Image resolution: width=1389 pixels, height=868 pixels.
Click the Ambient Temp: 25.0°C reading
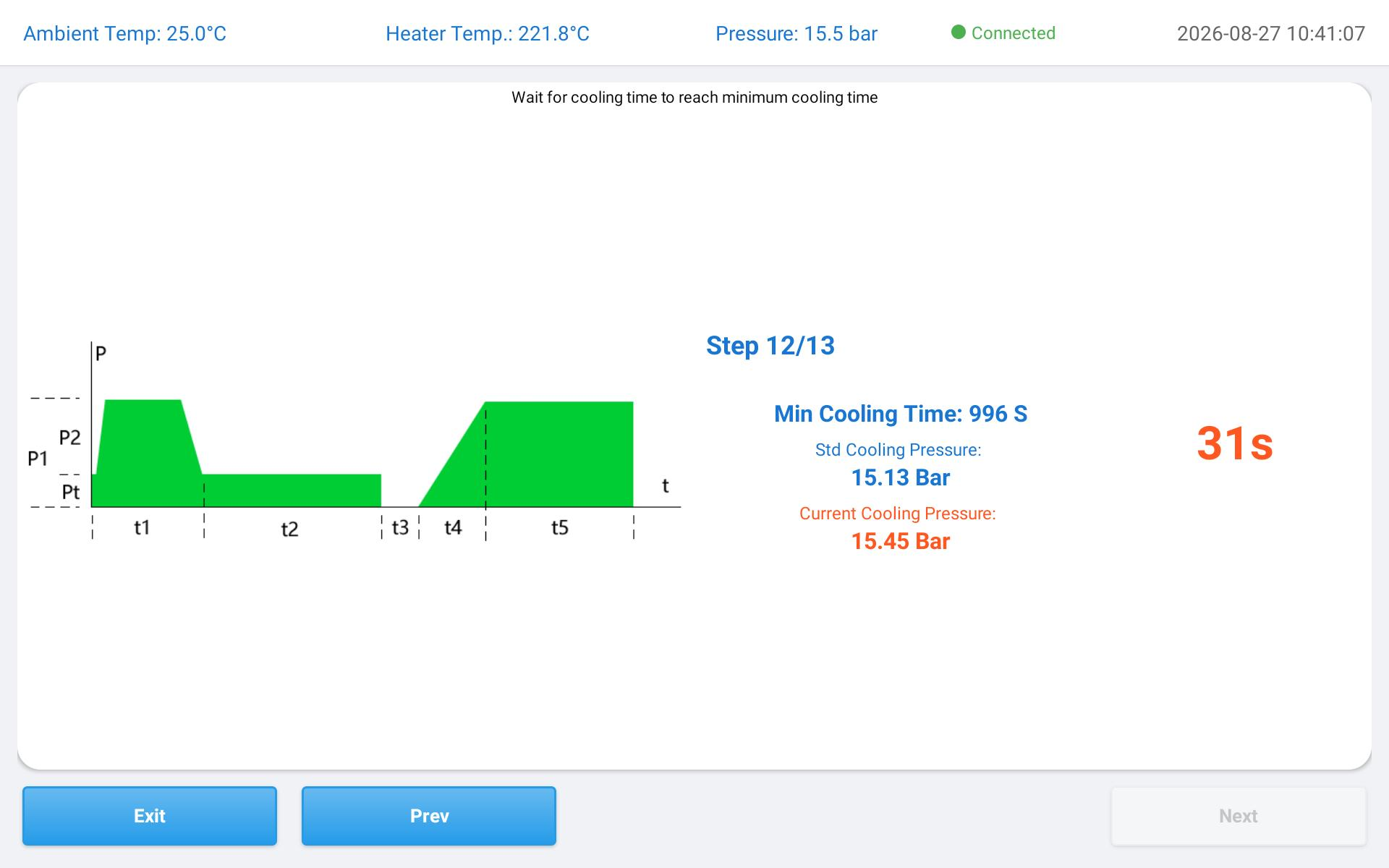(x=125, y=34)
